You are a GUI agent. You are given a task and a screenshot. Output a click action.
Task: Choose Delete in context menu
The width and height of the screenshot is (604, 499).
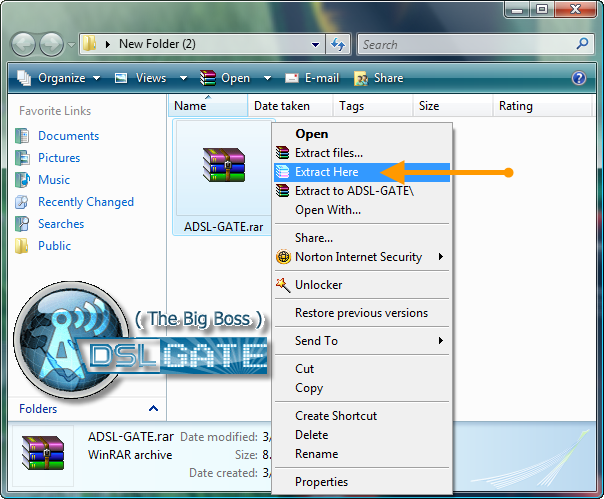click(362, 435)
